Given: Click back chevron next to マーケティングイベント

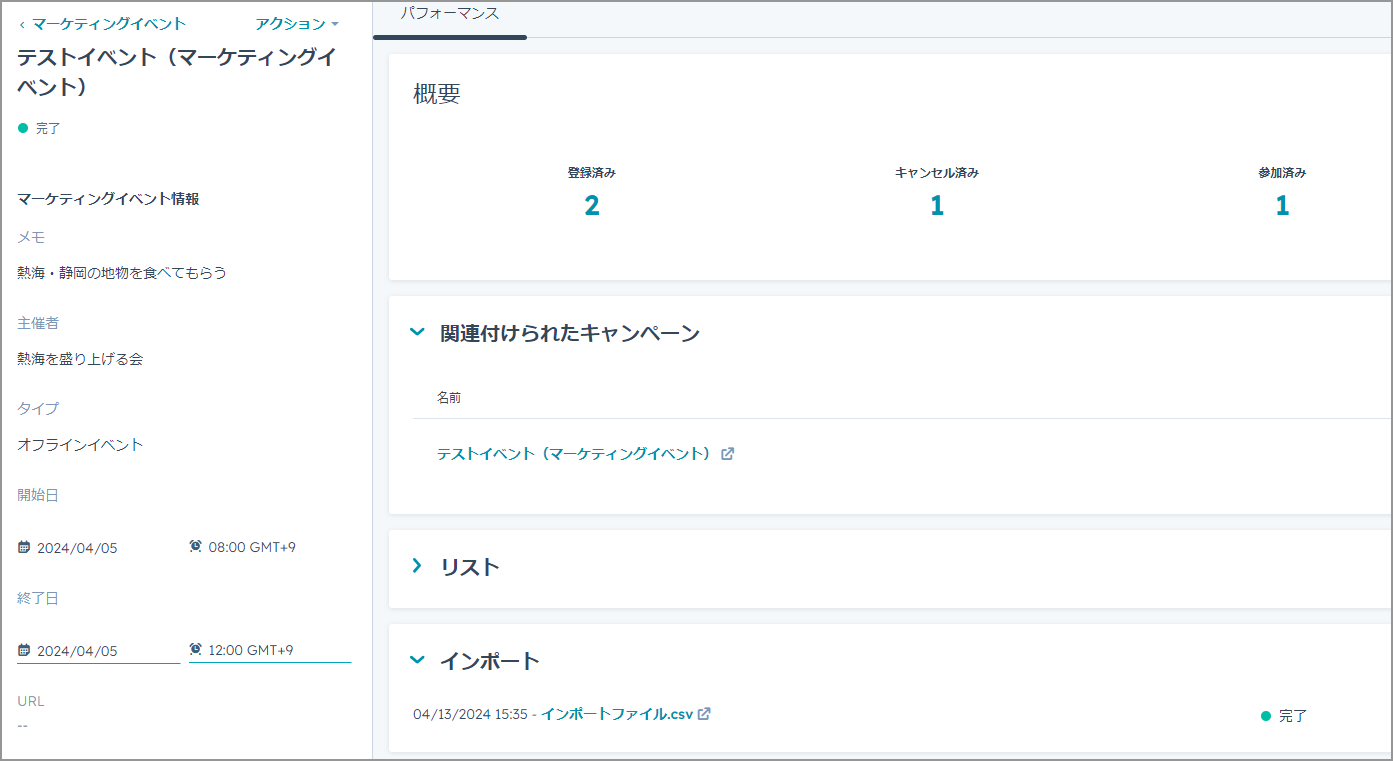Looking at the screenshot, I should 22,24.
